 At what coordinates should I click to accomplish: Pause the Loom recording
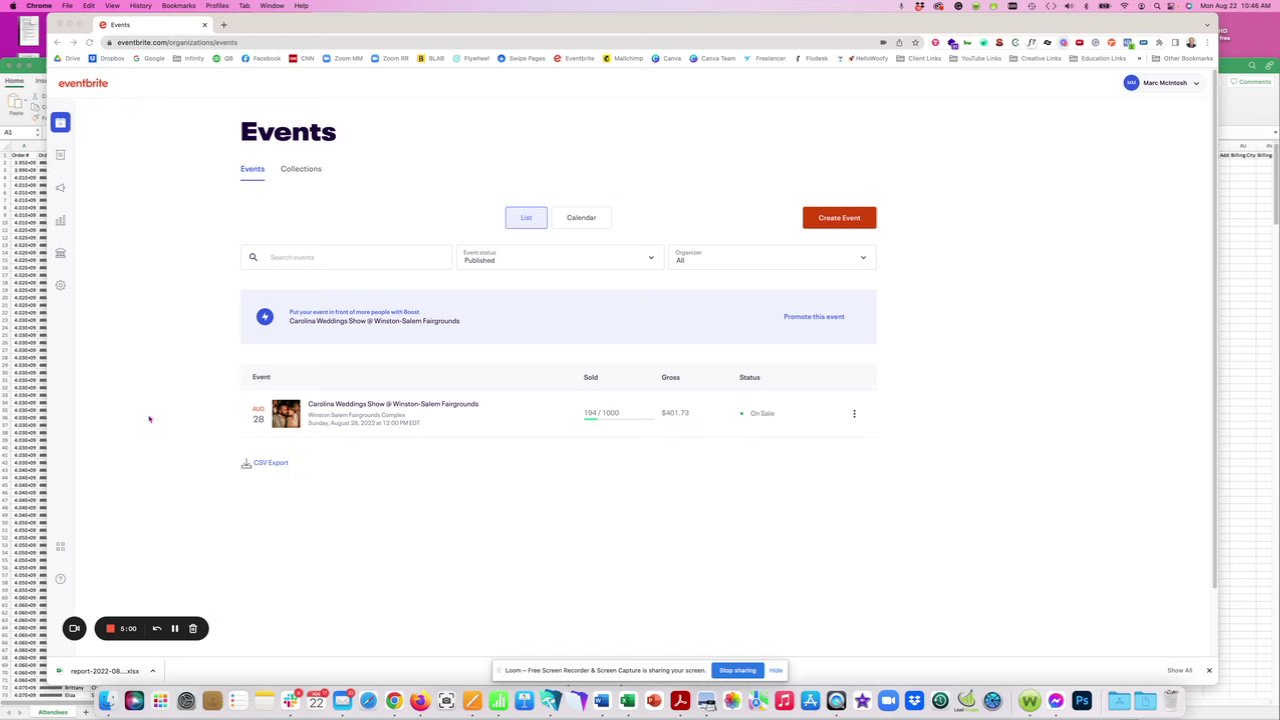coord(174,629)
